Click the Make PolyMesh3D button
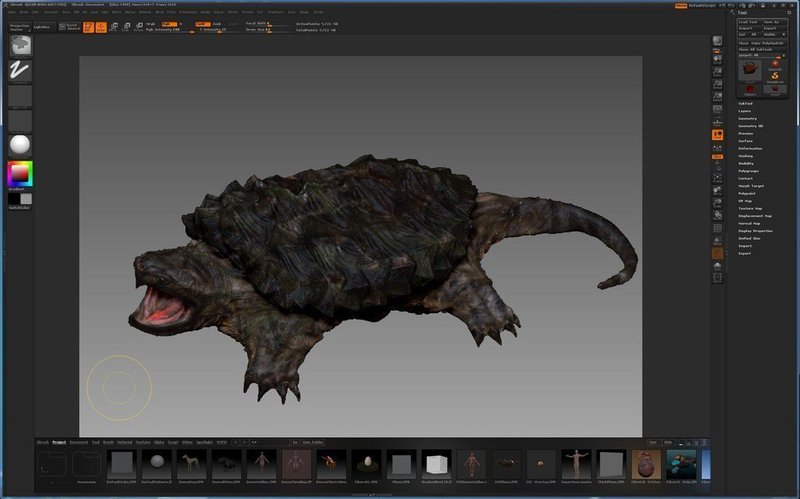Image resolution: width=800 pixels, height=499 pixels. (768, 43)
